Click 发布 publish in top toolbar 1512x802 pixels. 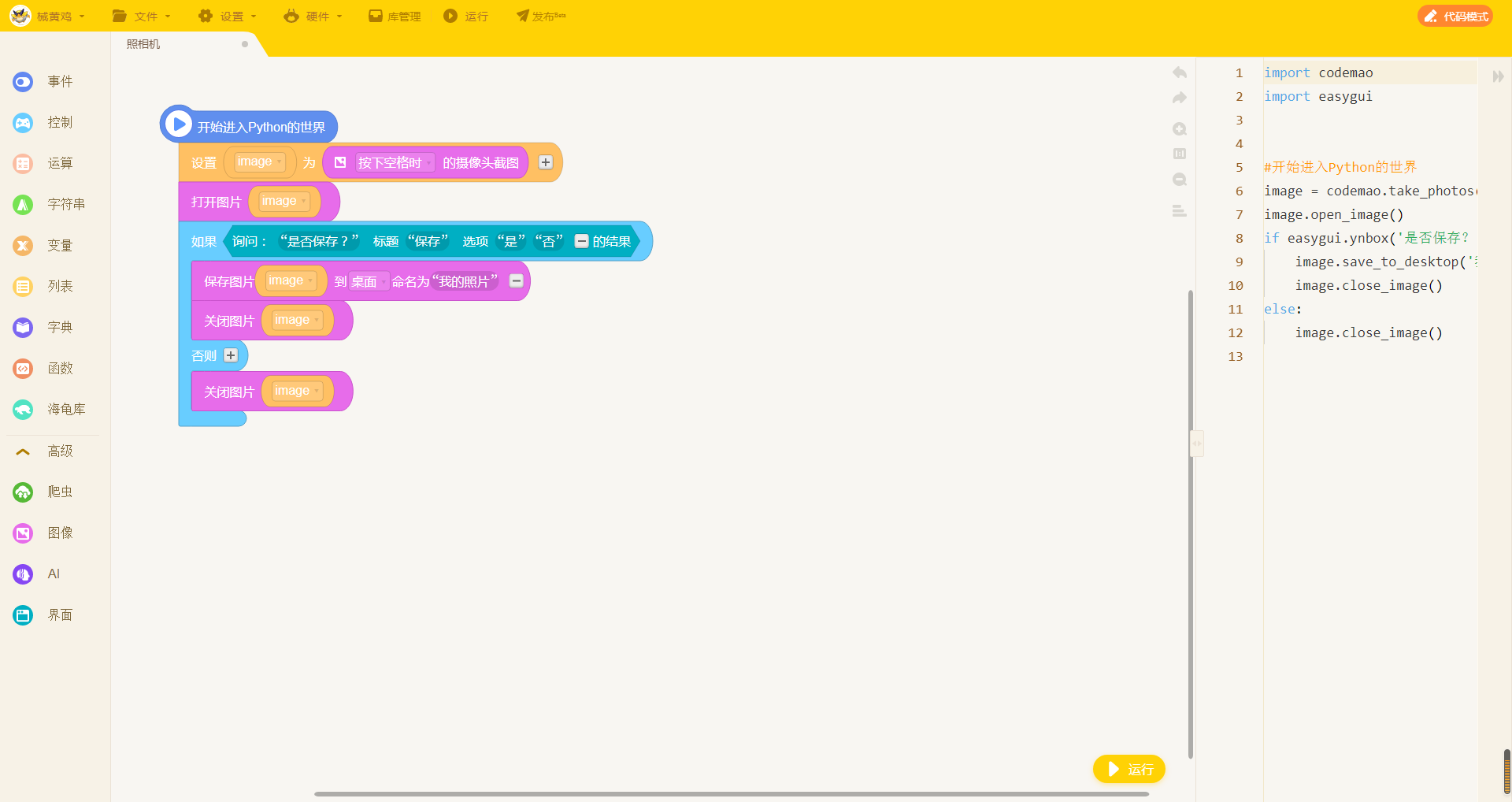click(541, 16)
